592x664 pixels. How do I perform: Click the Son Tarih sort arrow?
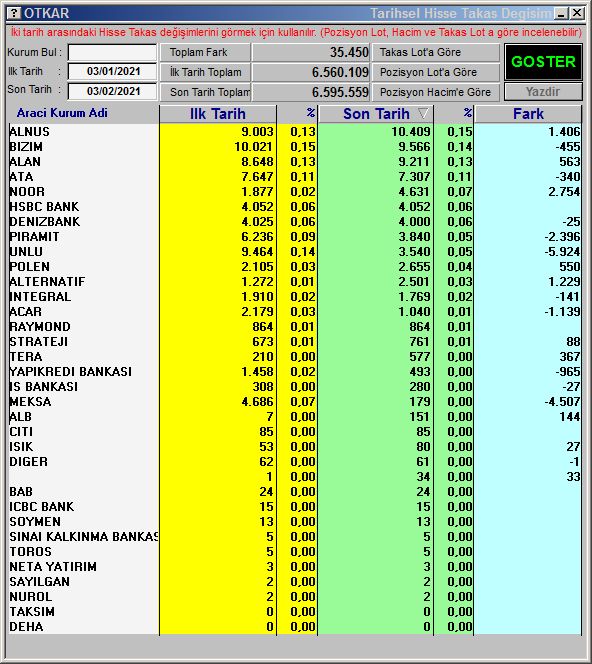pyautogui.click(x=423, y=113)
